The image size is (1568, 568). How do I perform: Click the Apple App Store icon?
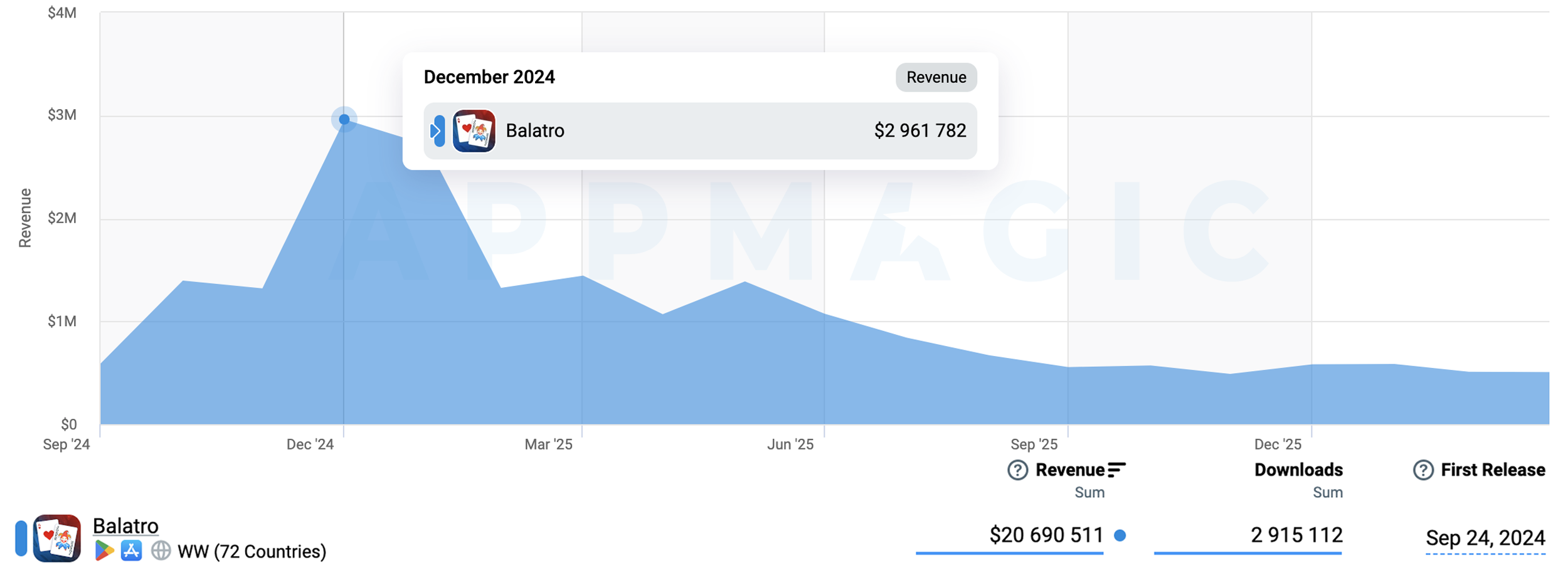[x=131, y=550]
